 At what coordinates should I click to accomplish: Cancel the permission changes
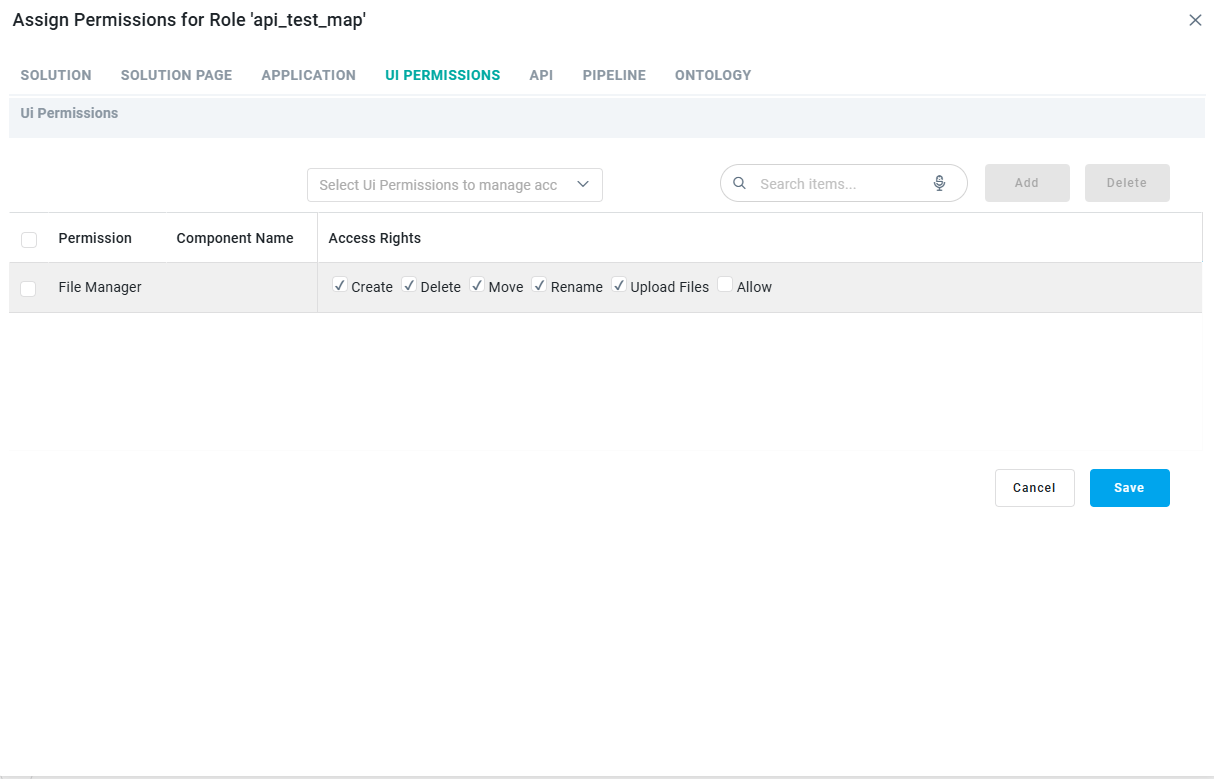tap(1034, 488)
